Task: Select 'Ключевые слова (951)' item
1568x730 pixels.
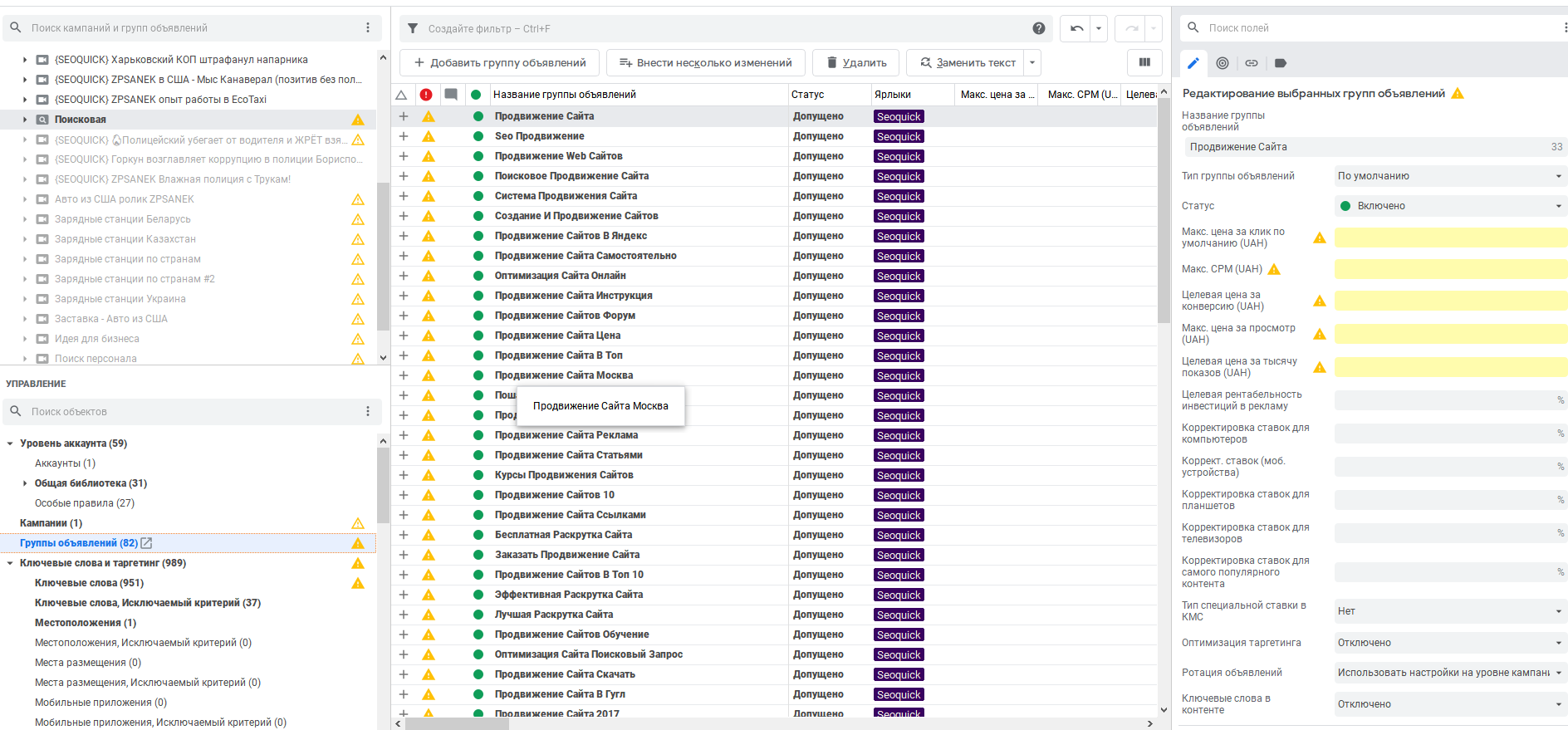Action: pos(89,583)
